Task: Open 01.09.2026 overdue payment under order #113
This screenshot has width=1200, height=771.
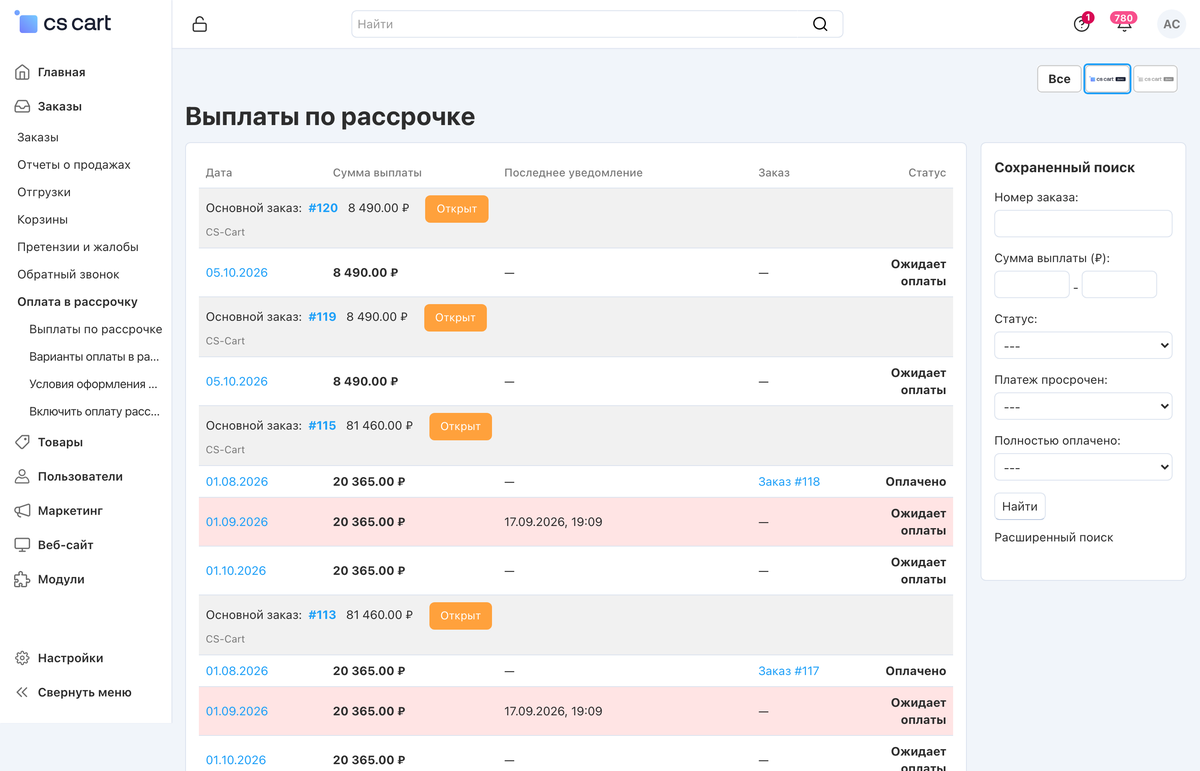Action: pos(237,711)
